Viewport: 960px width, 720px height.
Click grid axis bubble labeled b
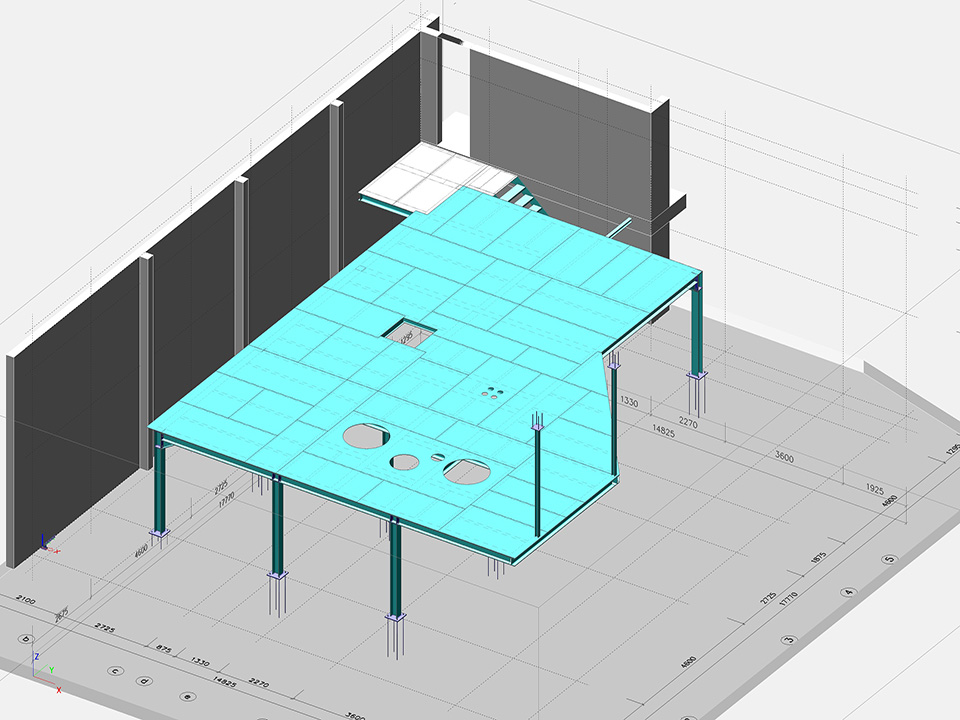pos(27,638)
